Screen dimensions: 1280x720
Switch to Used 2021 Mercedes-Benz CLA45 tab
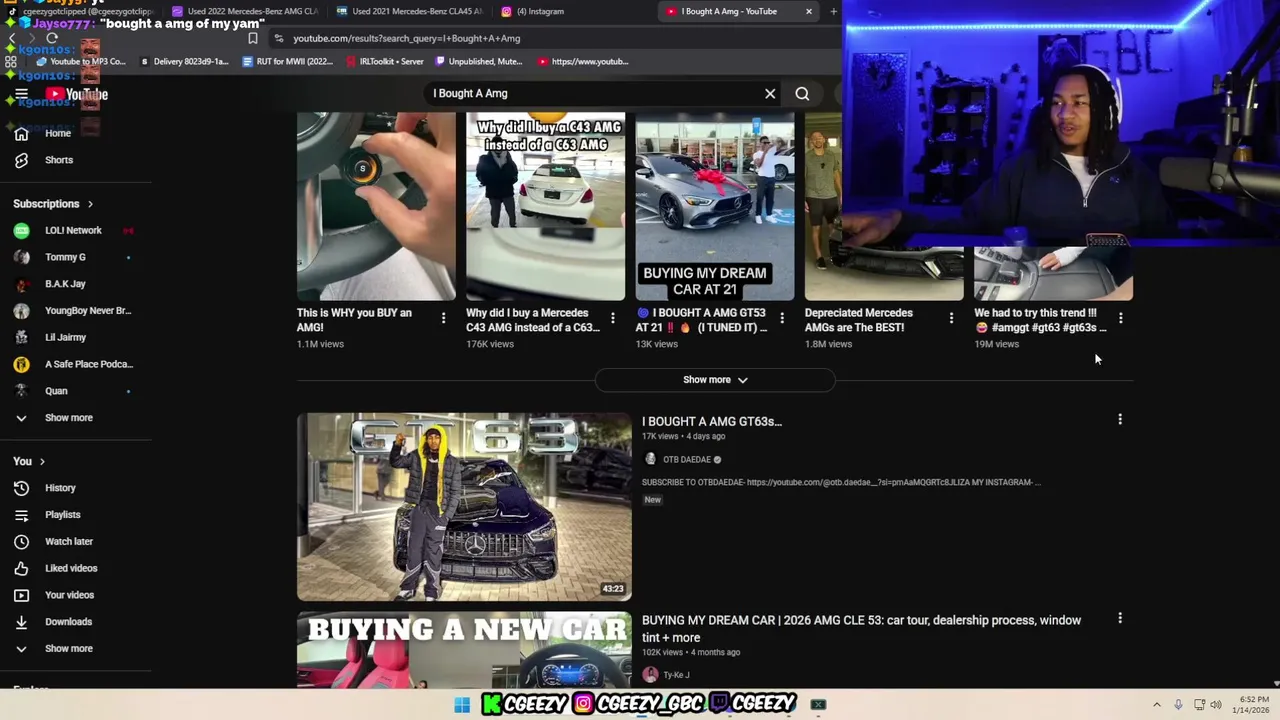tap(410, 11)
